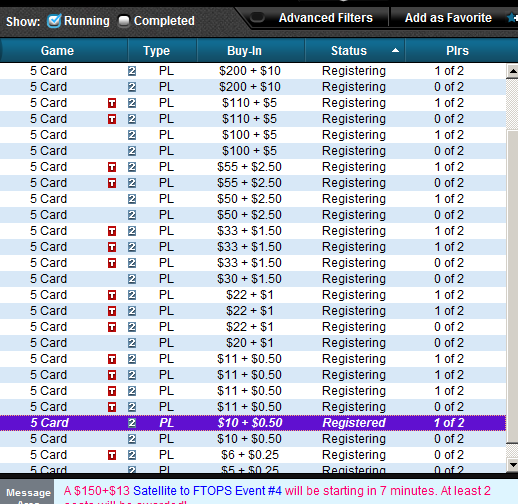Screen dimensions: 518x504
Task: Click heads-up 2 icon on $100 + $5 row with 0 of 2
Action: [x=132, y=151]
